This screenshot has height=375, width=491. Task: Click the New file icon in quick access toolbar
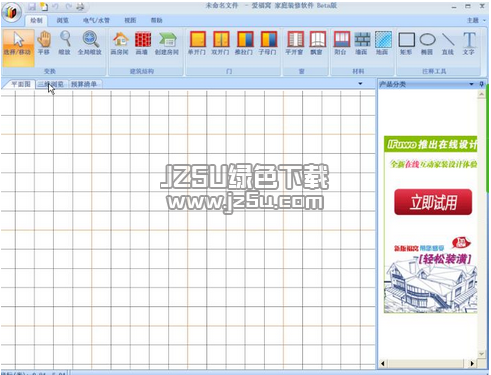[44, 6]
